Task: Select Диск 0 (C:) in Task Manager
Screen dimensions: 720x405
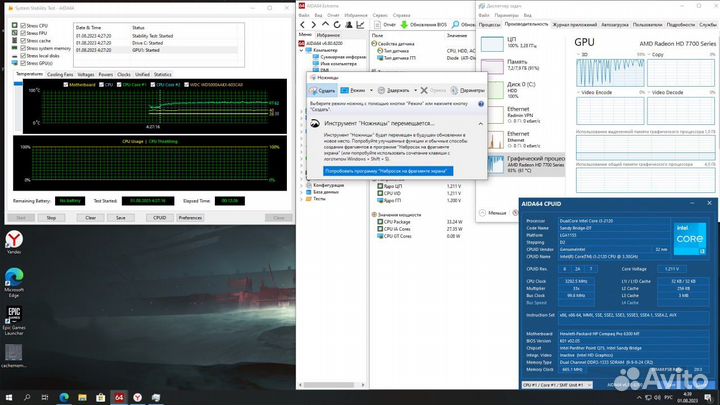Action: coord(521,90)
